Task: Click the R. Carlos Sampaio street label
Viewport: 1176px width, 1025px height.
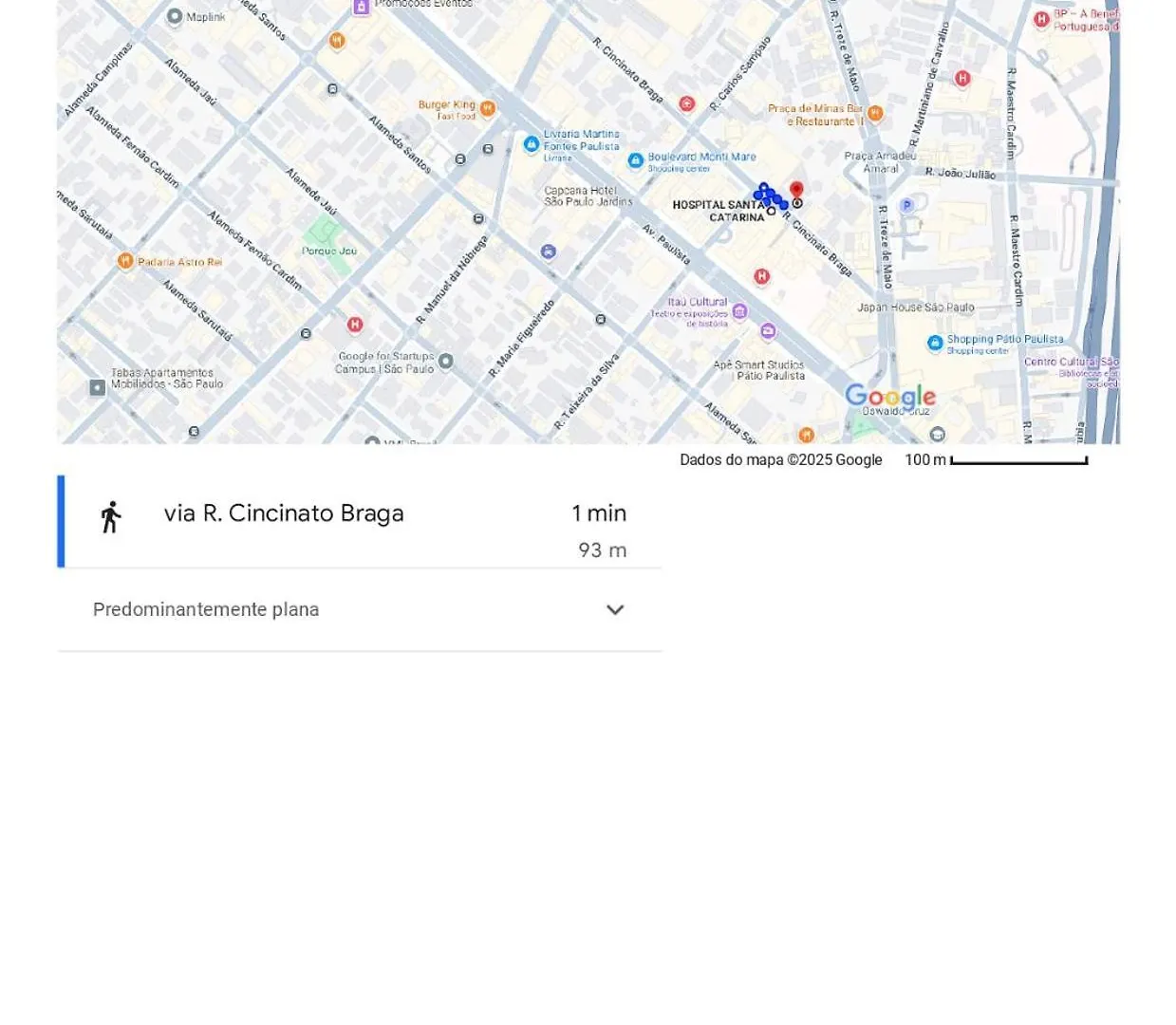Action: (x=741, y=74)
